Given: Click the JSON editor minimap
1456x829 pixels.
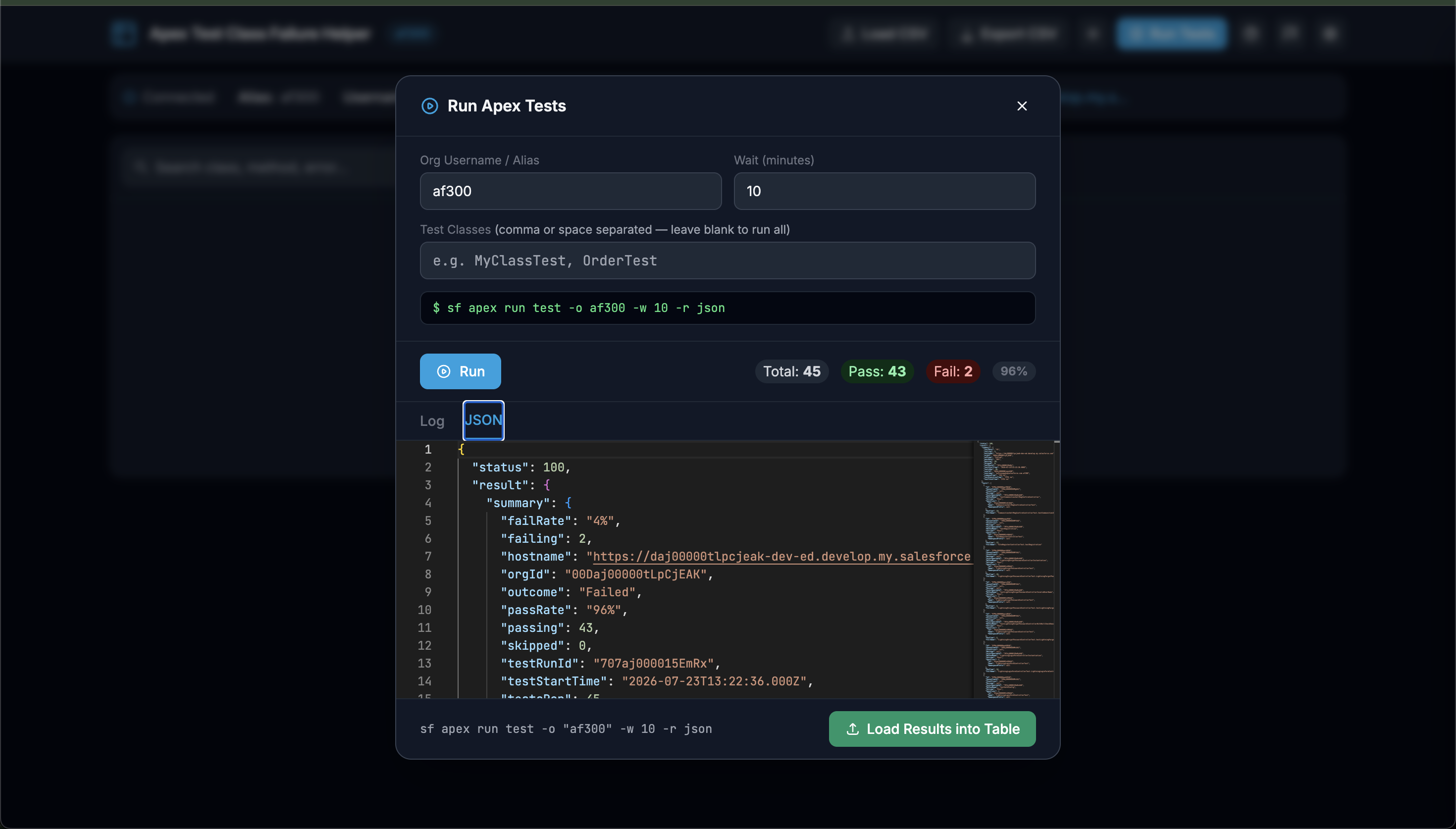Looking at the screenshot, I should pyautogui.click(x=1013, y=570).
